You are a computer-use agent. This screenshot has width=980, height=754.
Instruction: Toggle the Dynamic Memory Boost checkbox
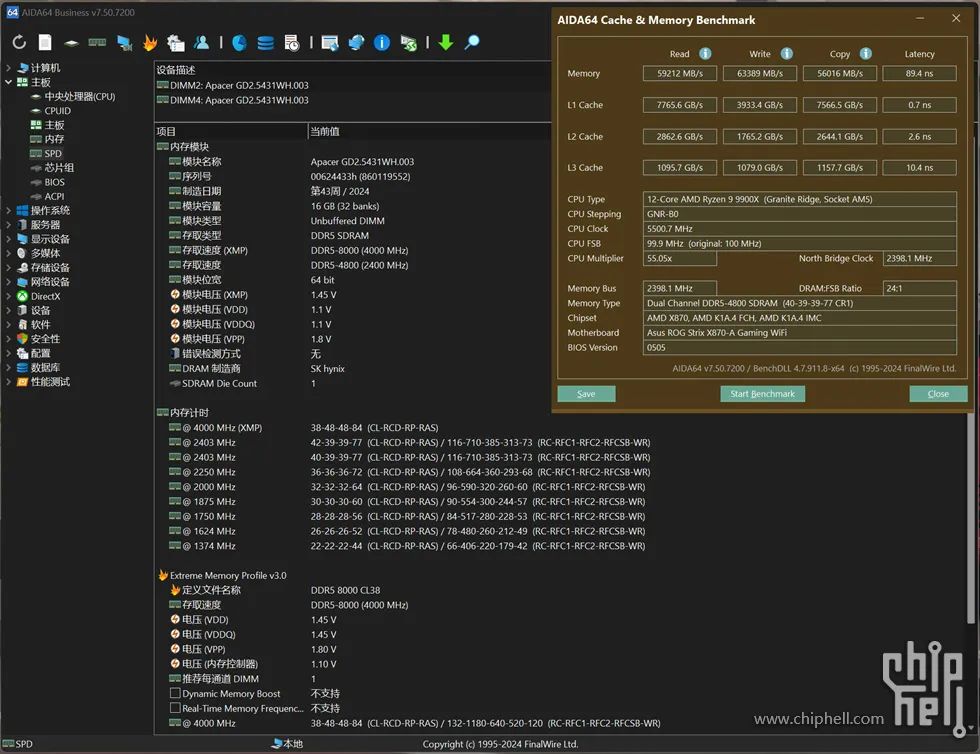tap(175, 693)
